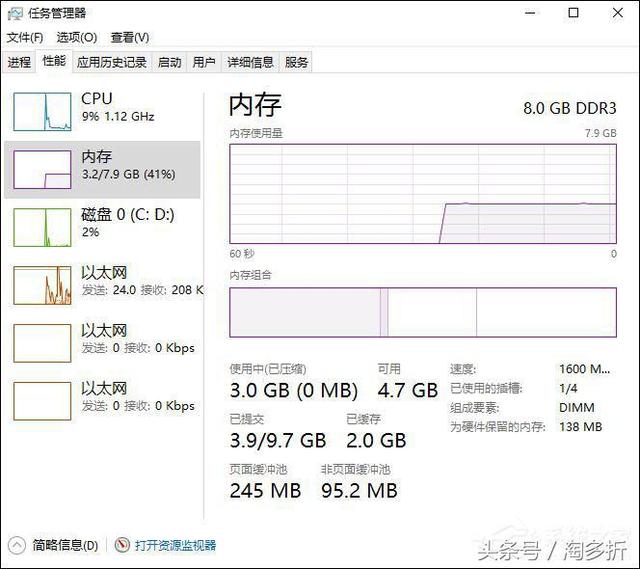The width and height of the screenshot is (640, 569).
Task: Switch to the 应用历史记录 tab
Action: coord(112,62)
